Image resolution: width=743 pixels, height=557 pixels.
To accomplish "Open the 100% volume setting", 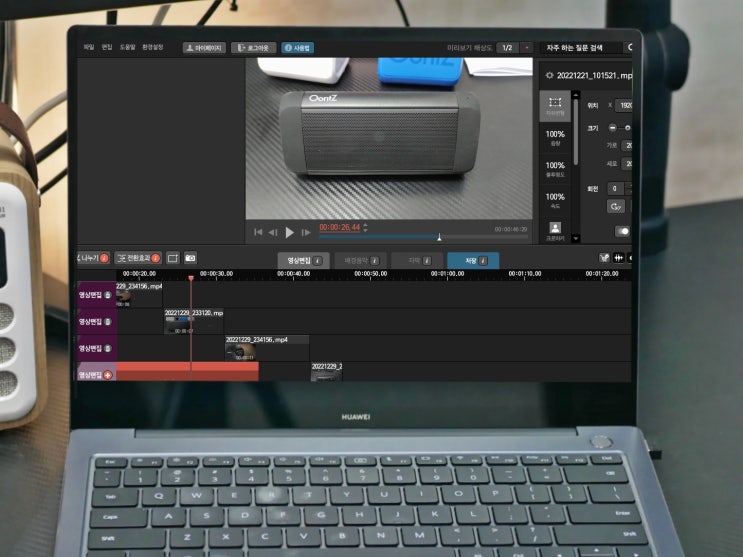I will click(x=555, y=137).
